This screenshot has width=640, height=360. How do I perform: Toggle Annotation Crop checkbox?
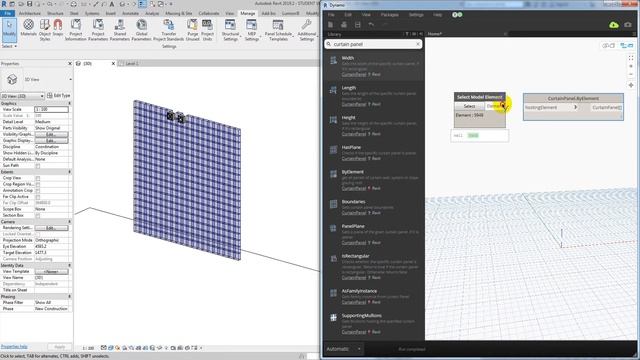click(x=38, y=191)
